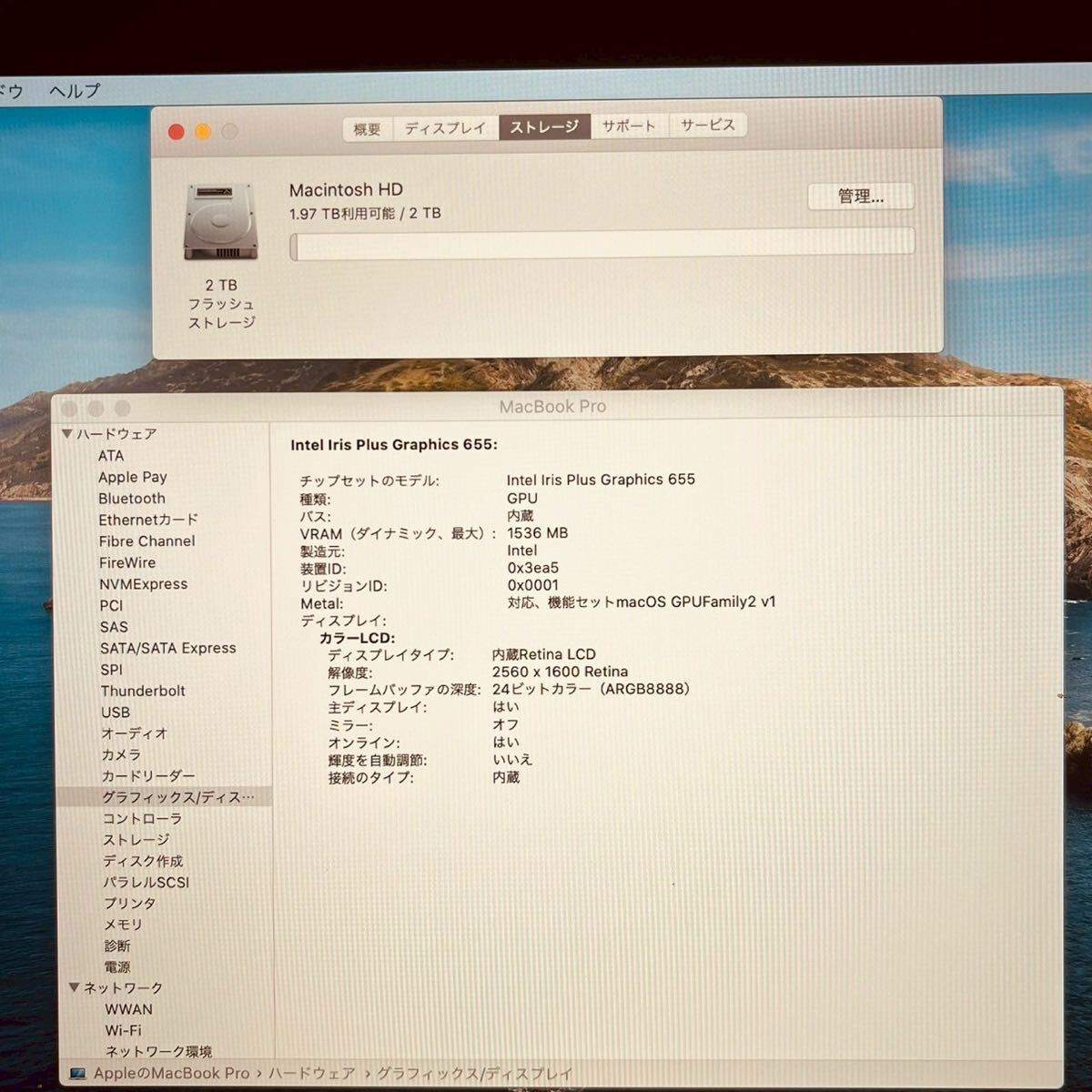Select メモリ in sidebar

pyautogui.click(x=123, y=925)
